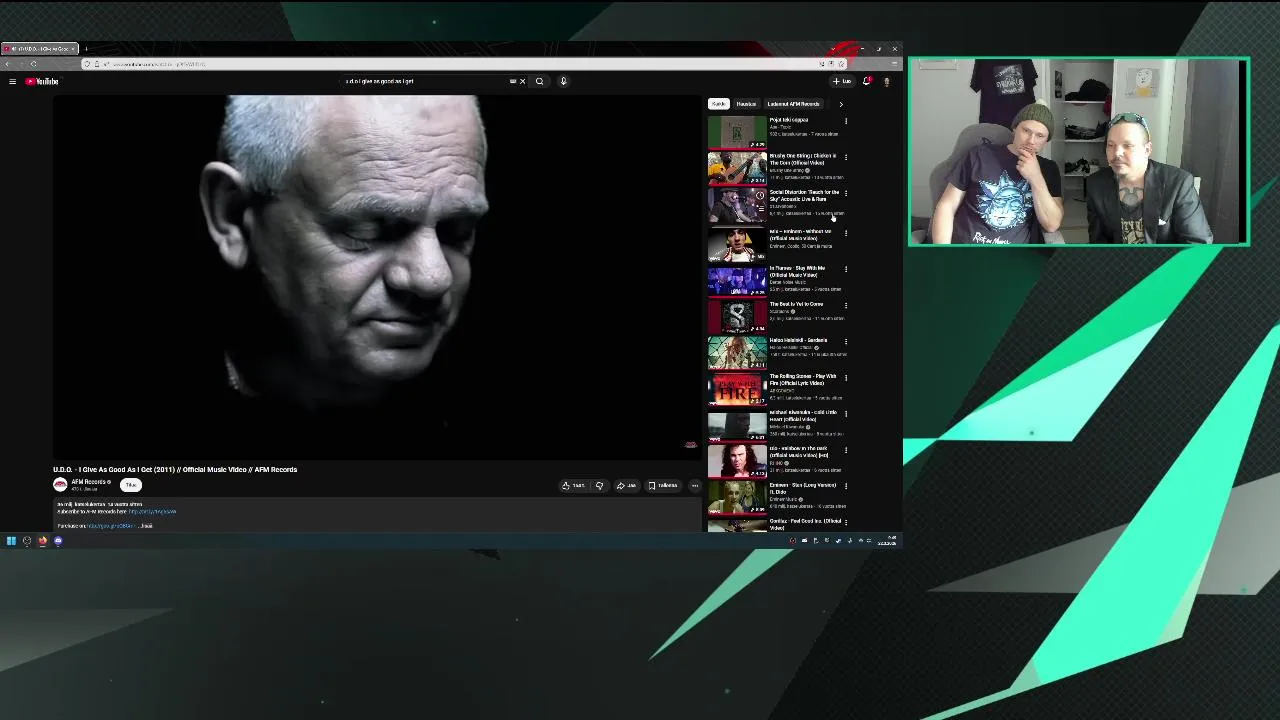Open Eminem Without Me title
The image size is (1280, 720).
click(800, 235)
